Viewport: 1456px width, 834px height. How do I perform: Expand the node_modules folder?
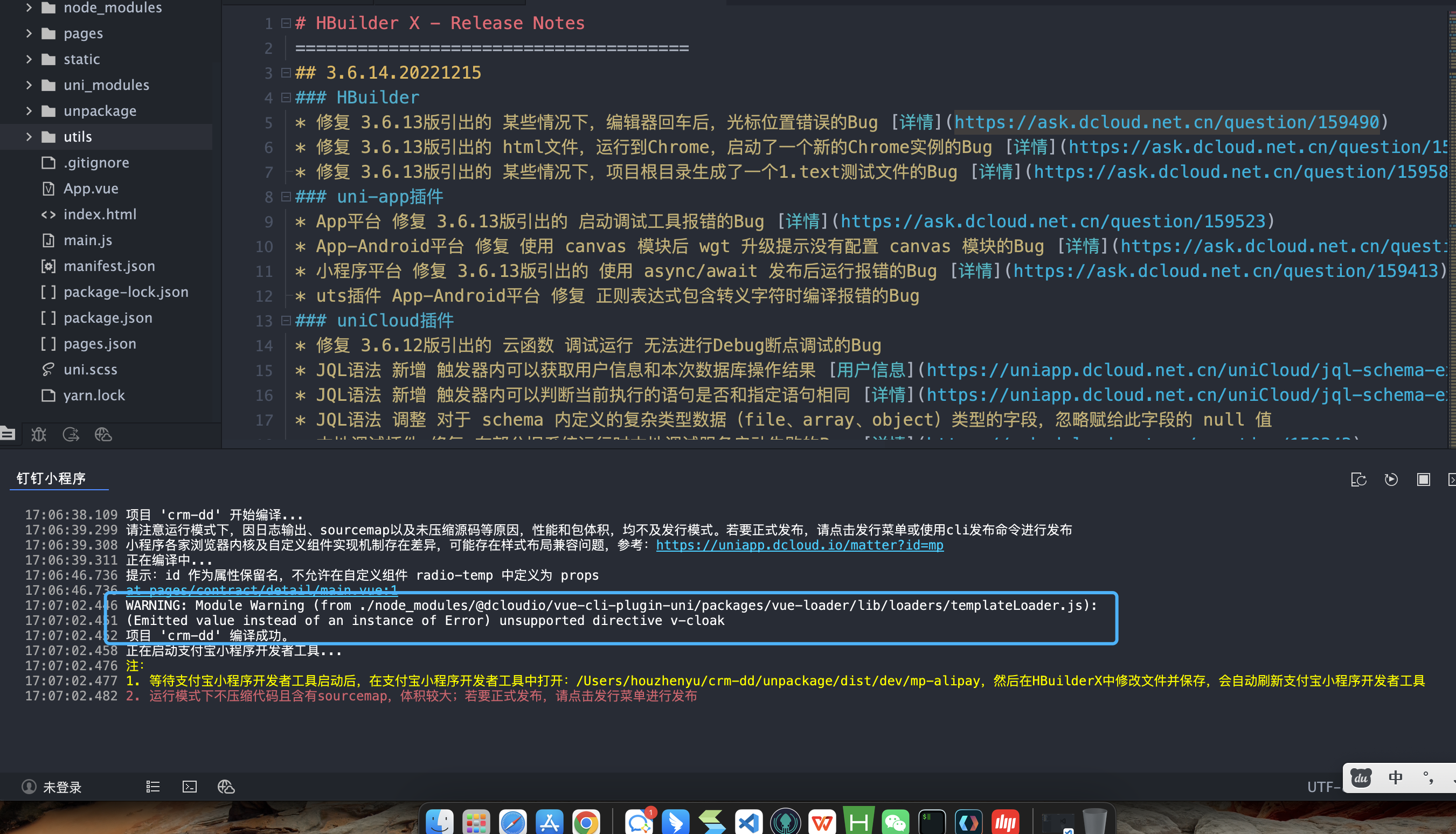tap(29, 8)
